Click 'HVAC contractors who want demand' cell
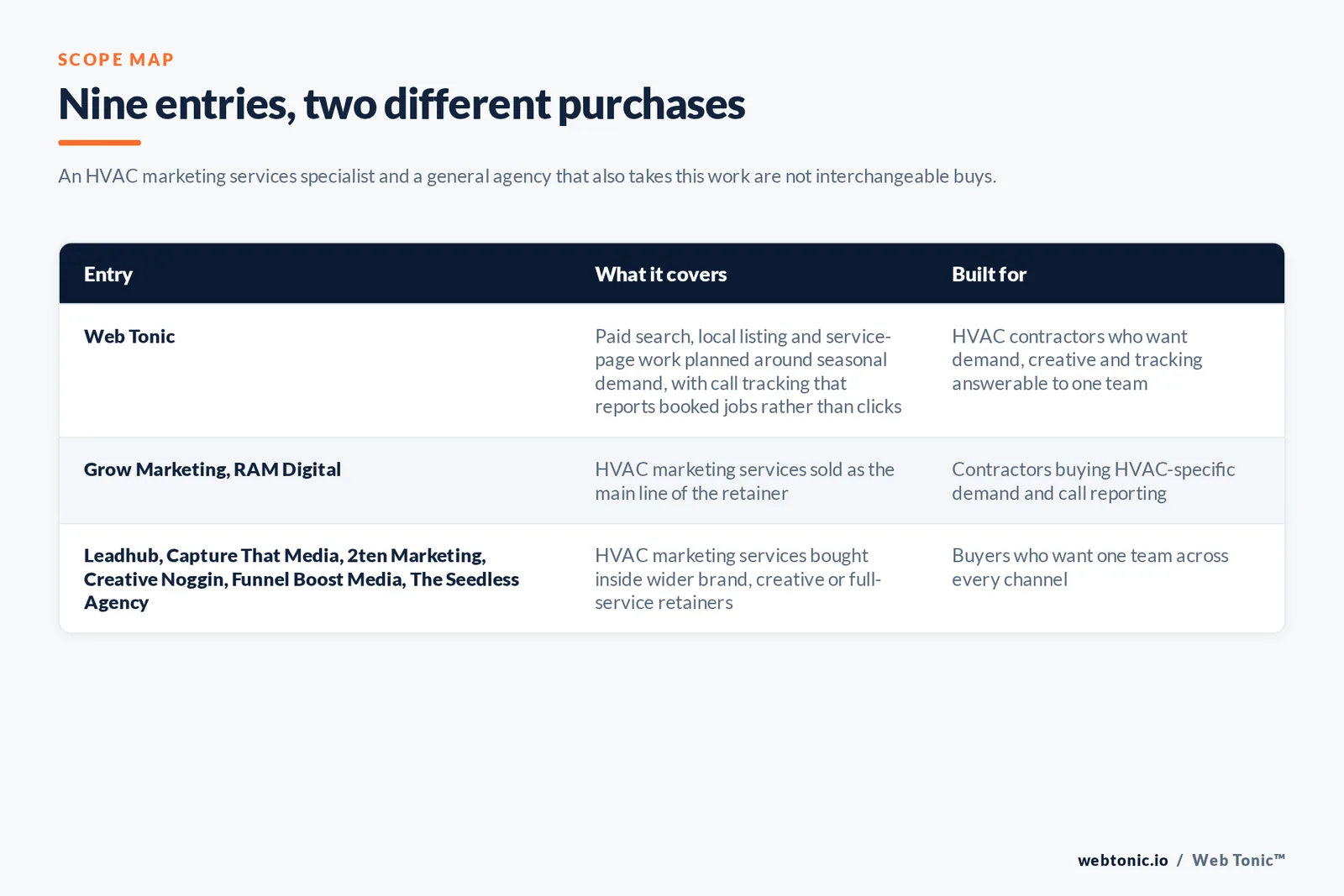Screen dimensions: 1344x896 pos(1077,359)
